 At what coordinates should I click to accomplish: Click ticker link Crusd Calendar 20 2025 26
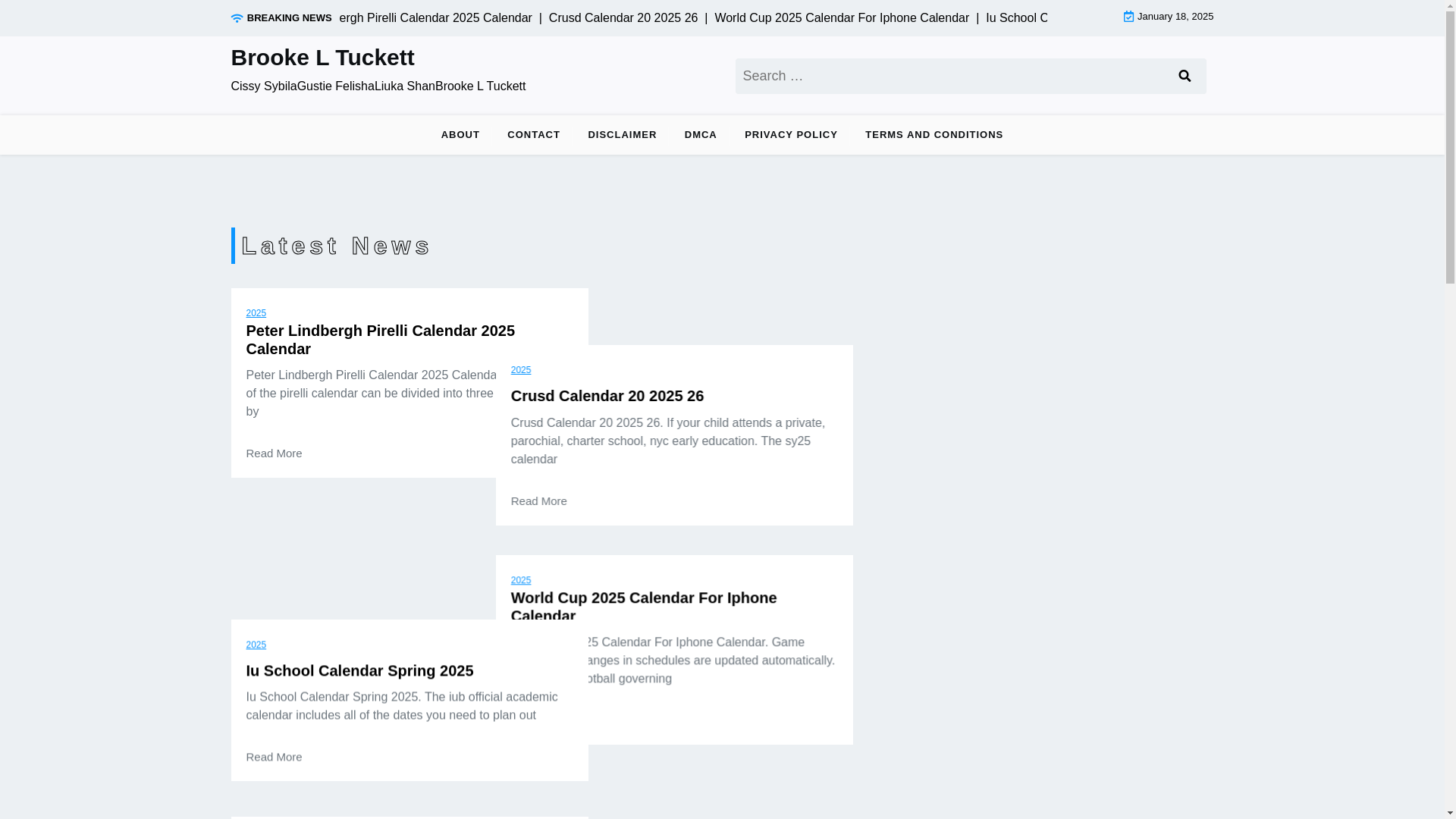(x=623, y=18)
